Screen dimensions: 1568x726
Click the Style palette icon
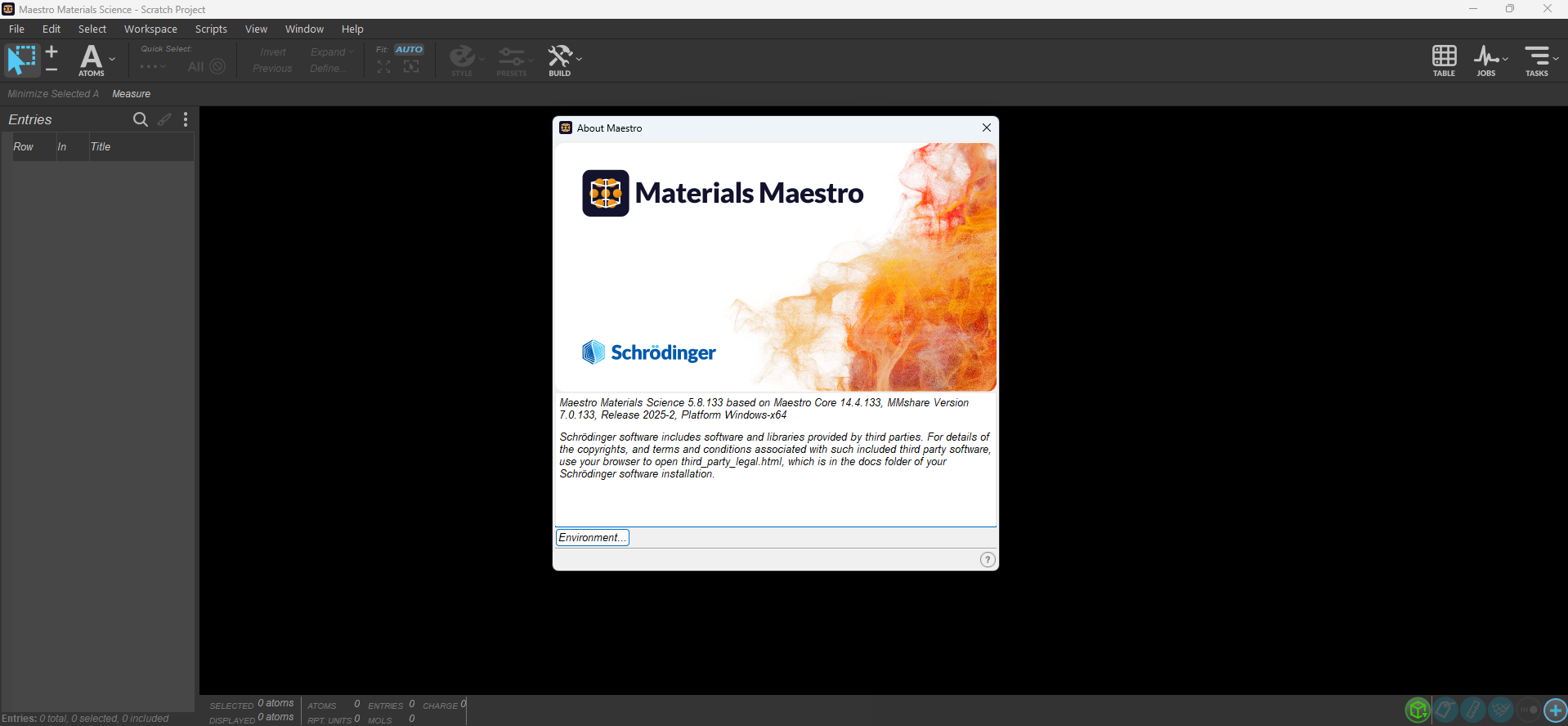tap(462, 60)
